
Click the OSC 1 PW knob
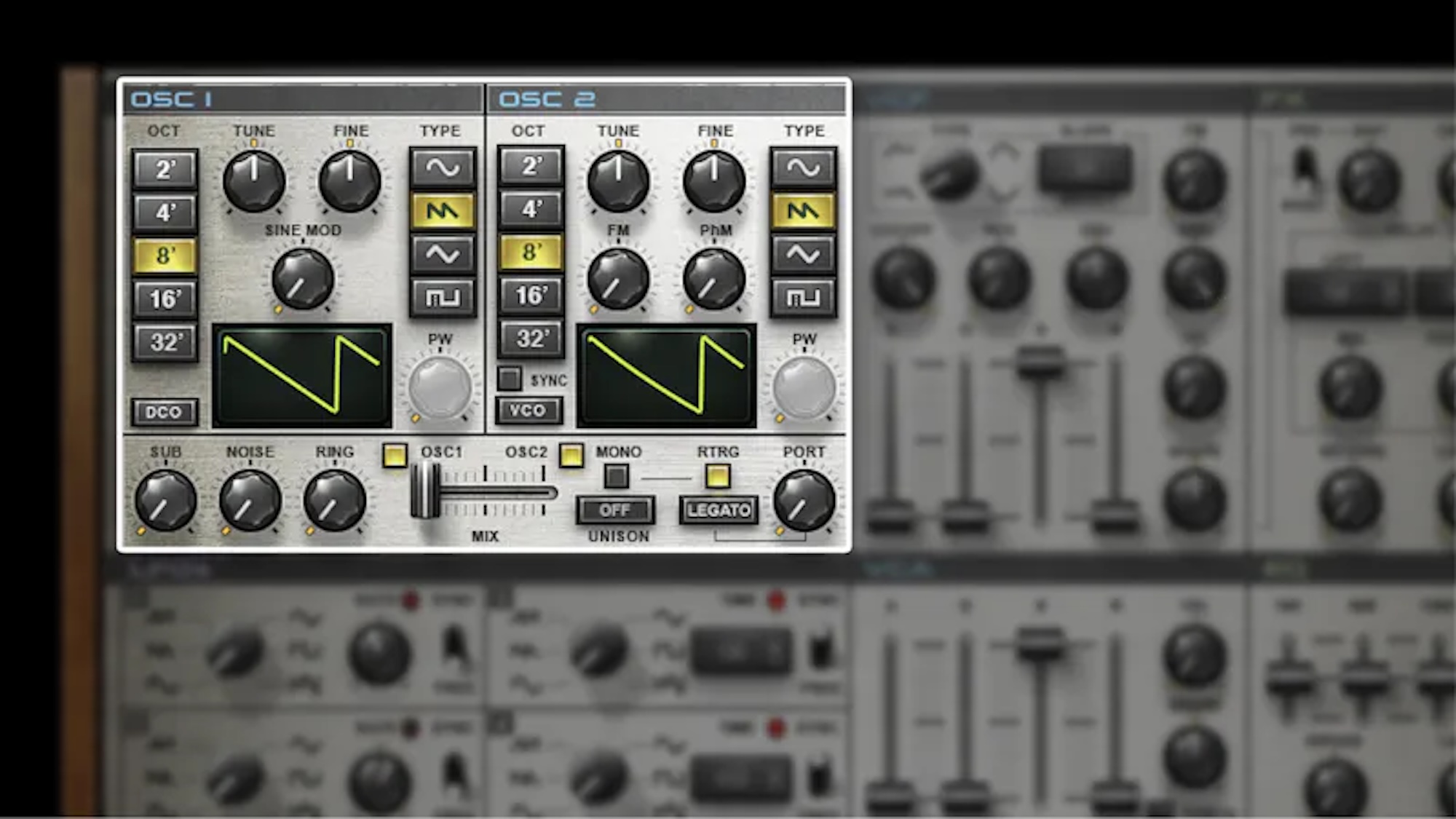(x=440, y=388)
